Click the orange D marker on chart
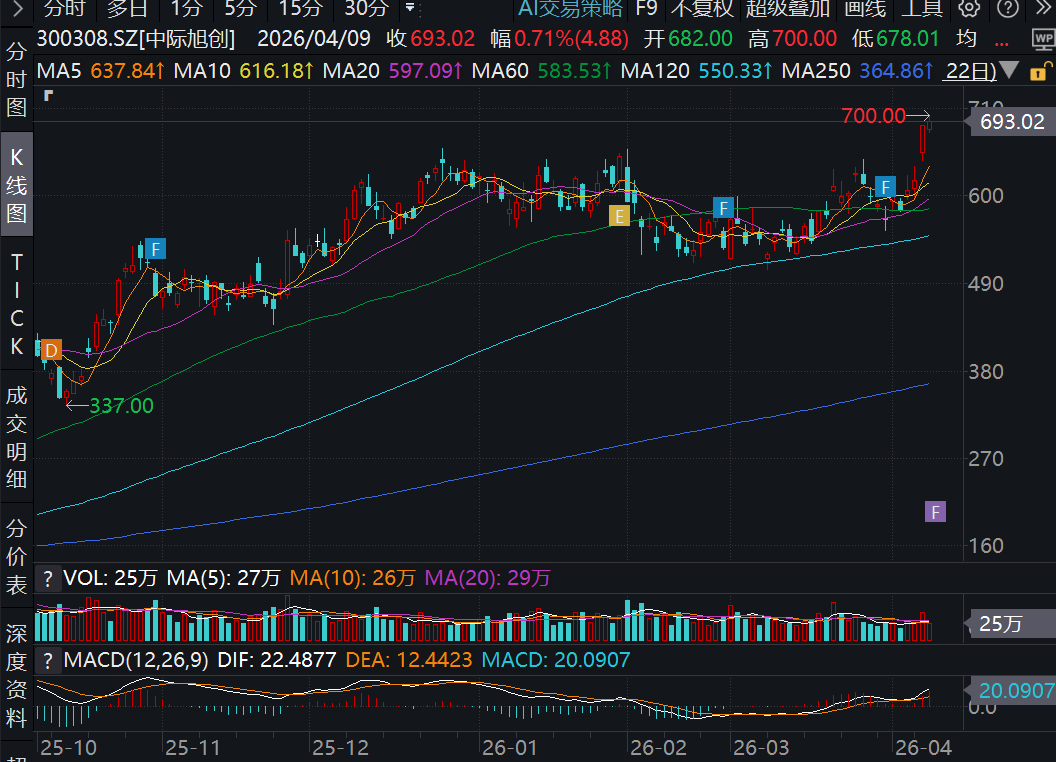 [x=50, y=350]
